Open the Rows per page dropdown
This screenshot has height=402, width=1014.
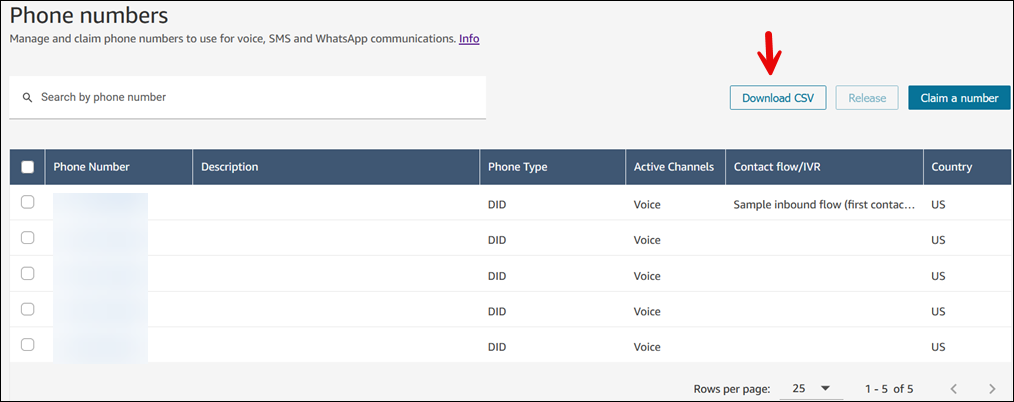810,388
